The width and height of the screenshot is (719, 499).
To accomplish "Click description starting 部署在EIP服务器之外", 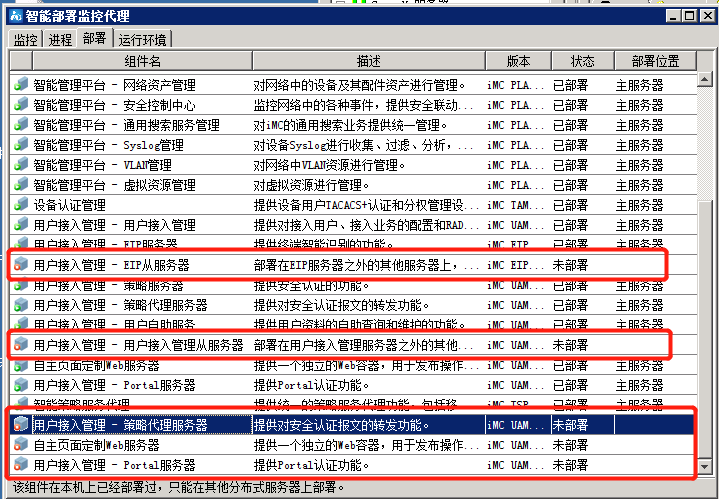I will [x=367, y=265].
